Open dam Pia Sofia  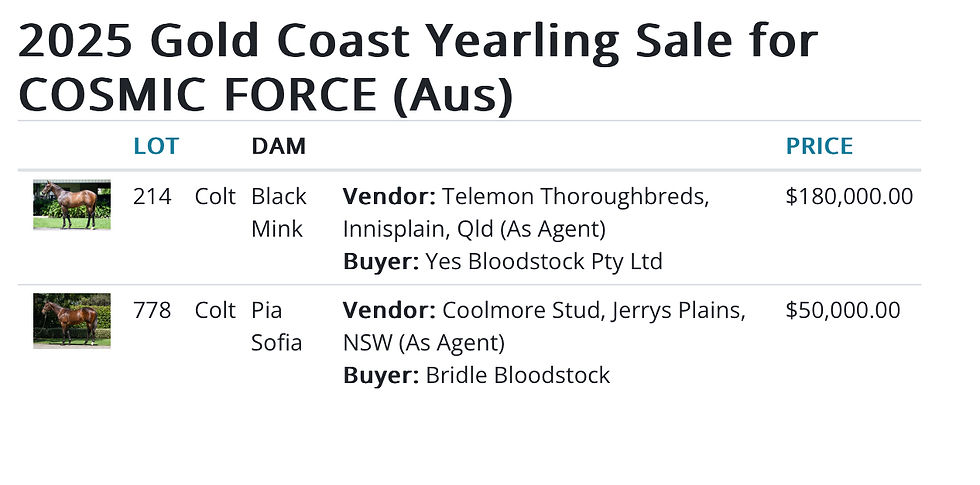pyautogui.click(x=276, y=326)
